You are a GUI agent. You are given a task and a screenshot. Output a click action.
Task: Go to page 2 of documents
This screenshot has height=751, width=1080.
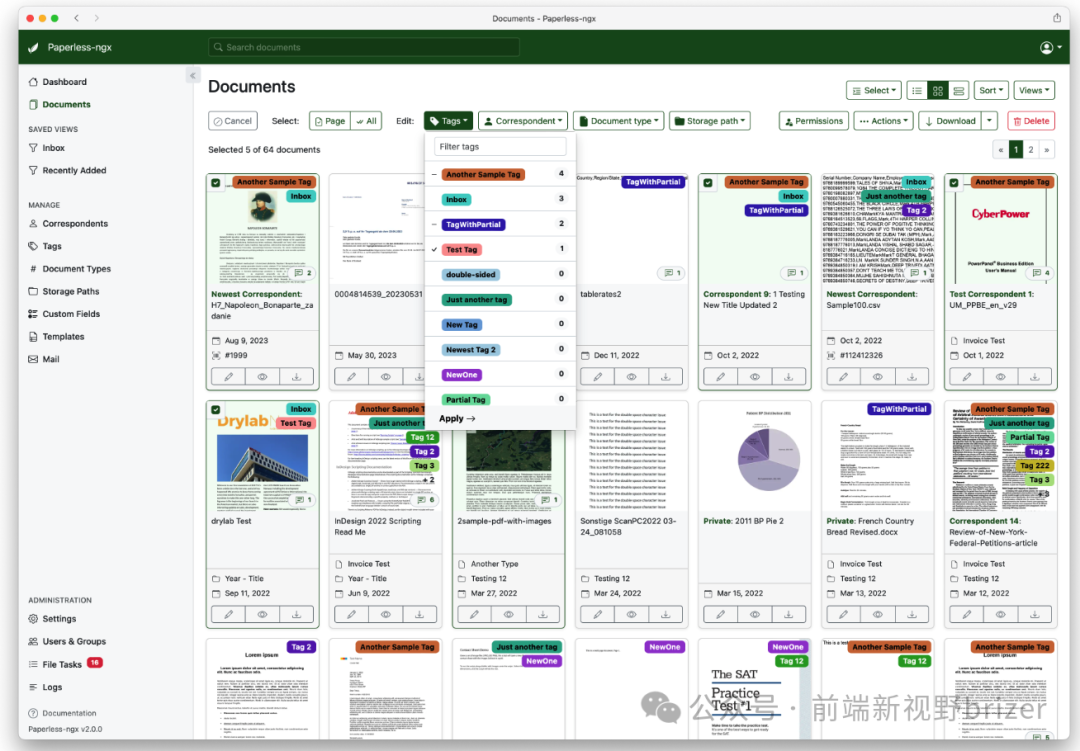pyautogui.click(x=1031, y=150)
